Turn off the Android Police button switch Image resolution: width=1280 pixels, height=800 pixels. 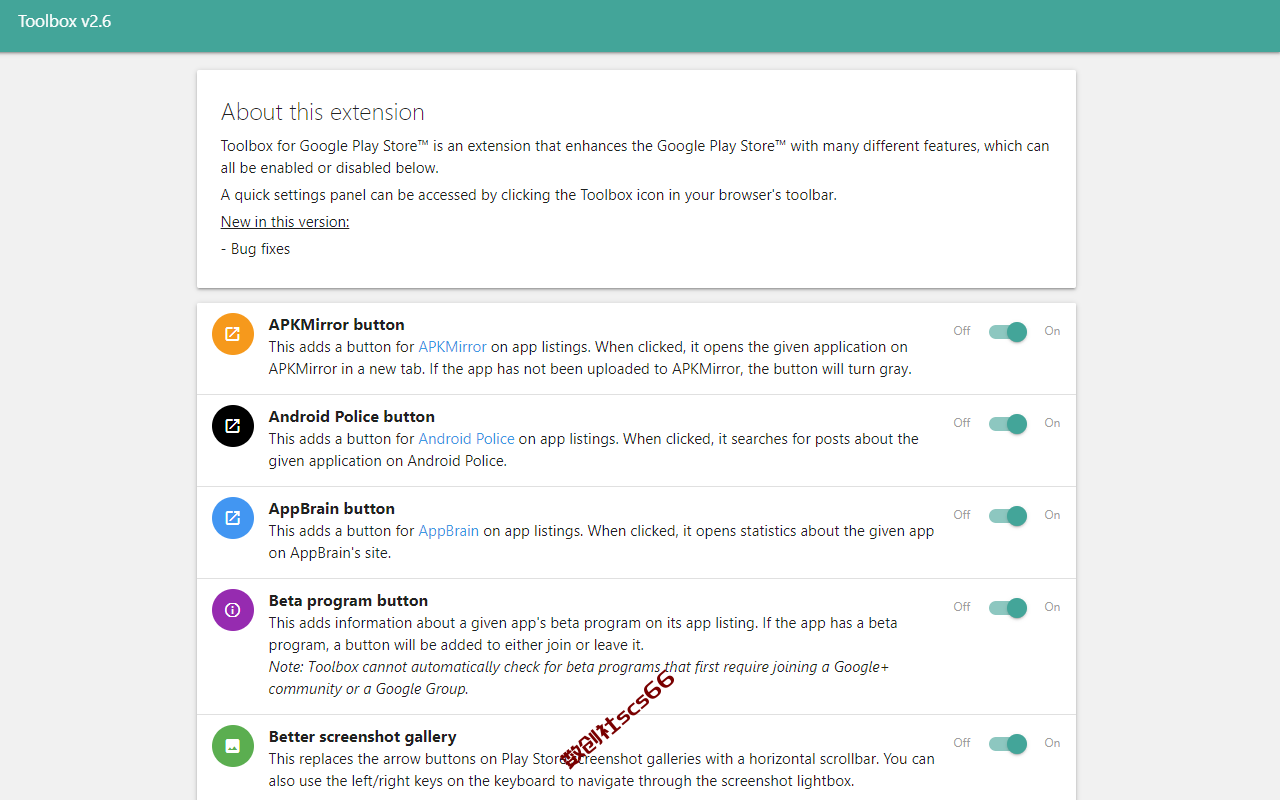(x=1008, y=424)
